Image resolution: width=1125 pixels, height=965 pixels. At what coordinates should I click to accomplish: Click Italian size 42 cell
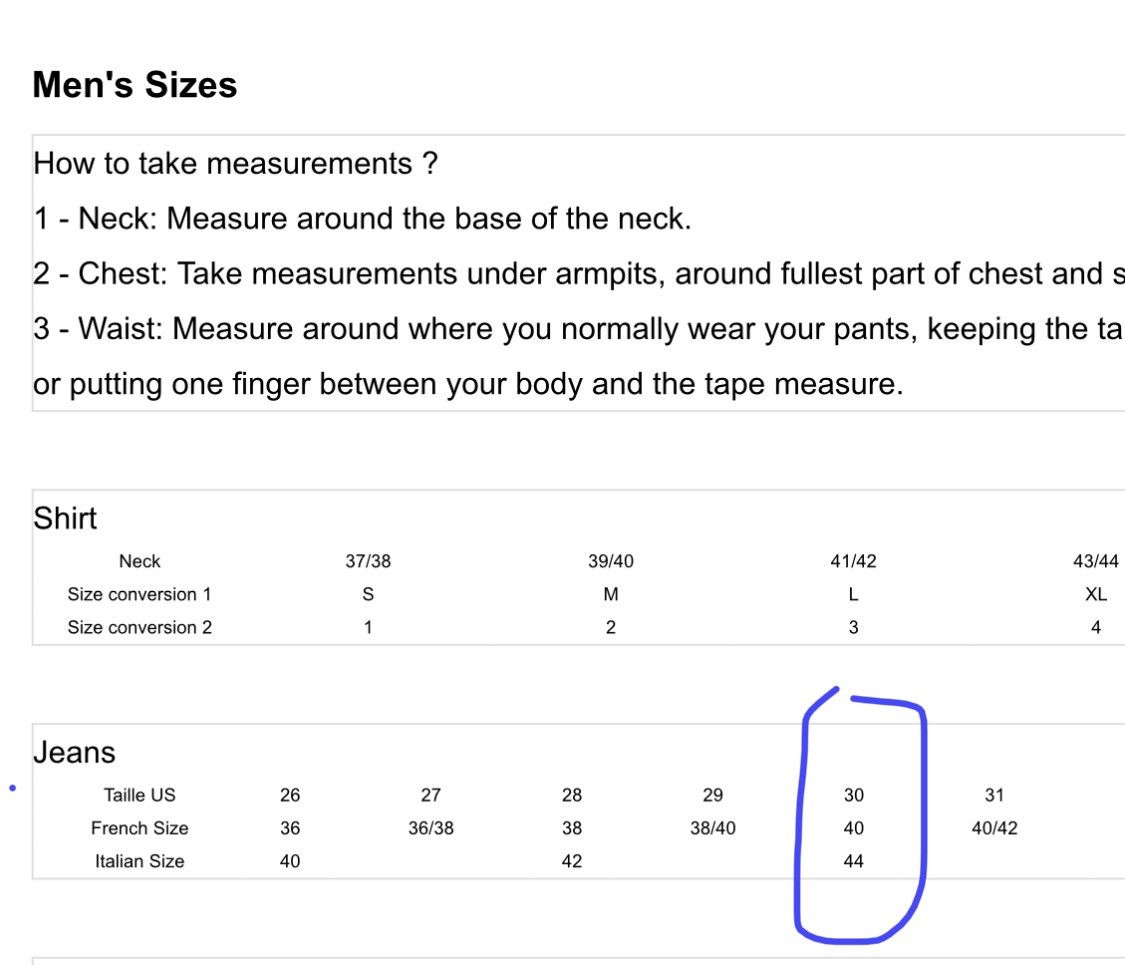[x=572, y=861]
